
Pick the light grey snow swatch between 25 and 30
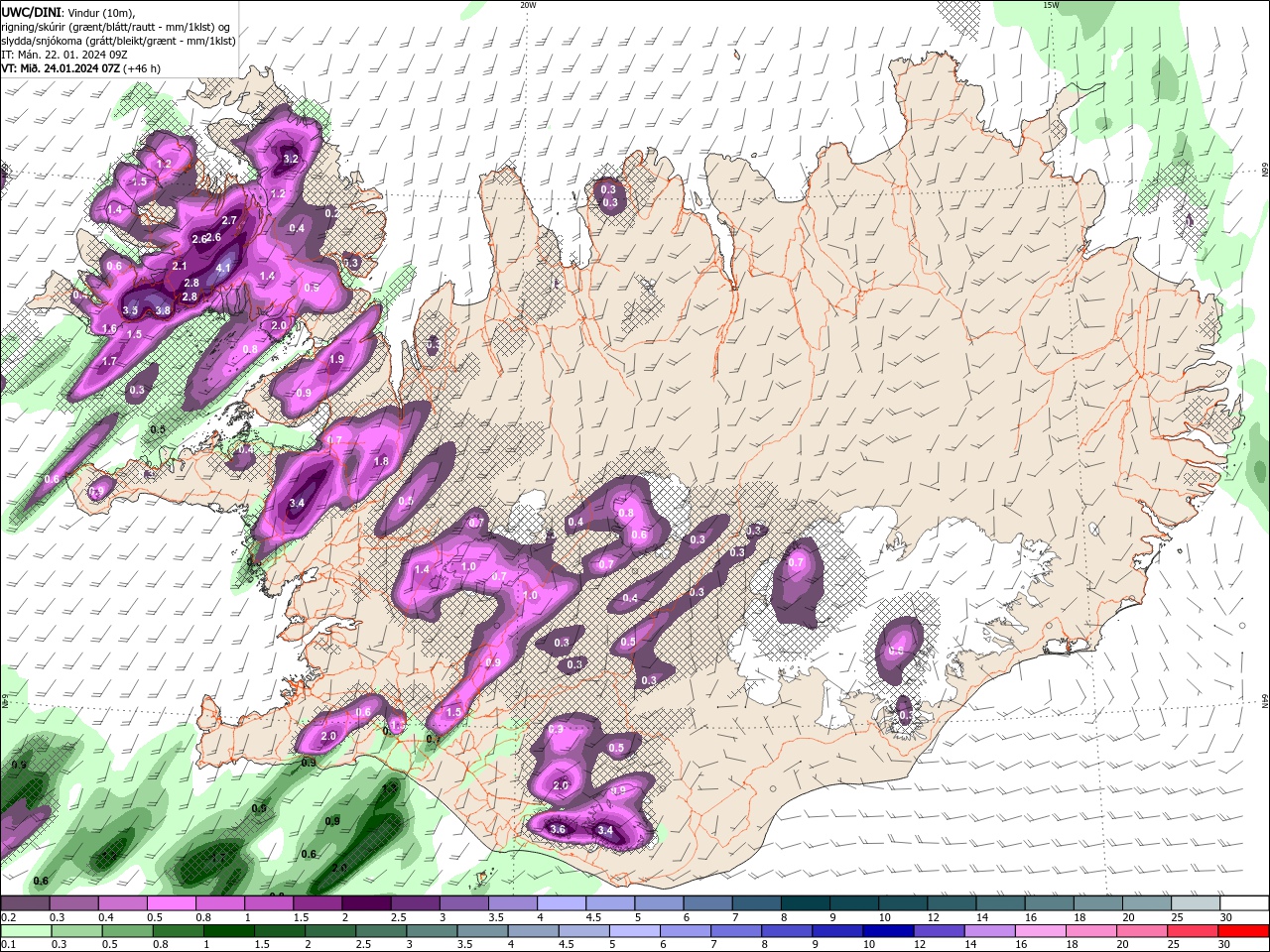1196,903
